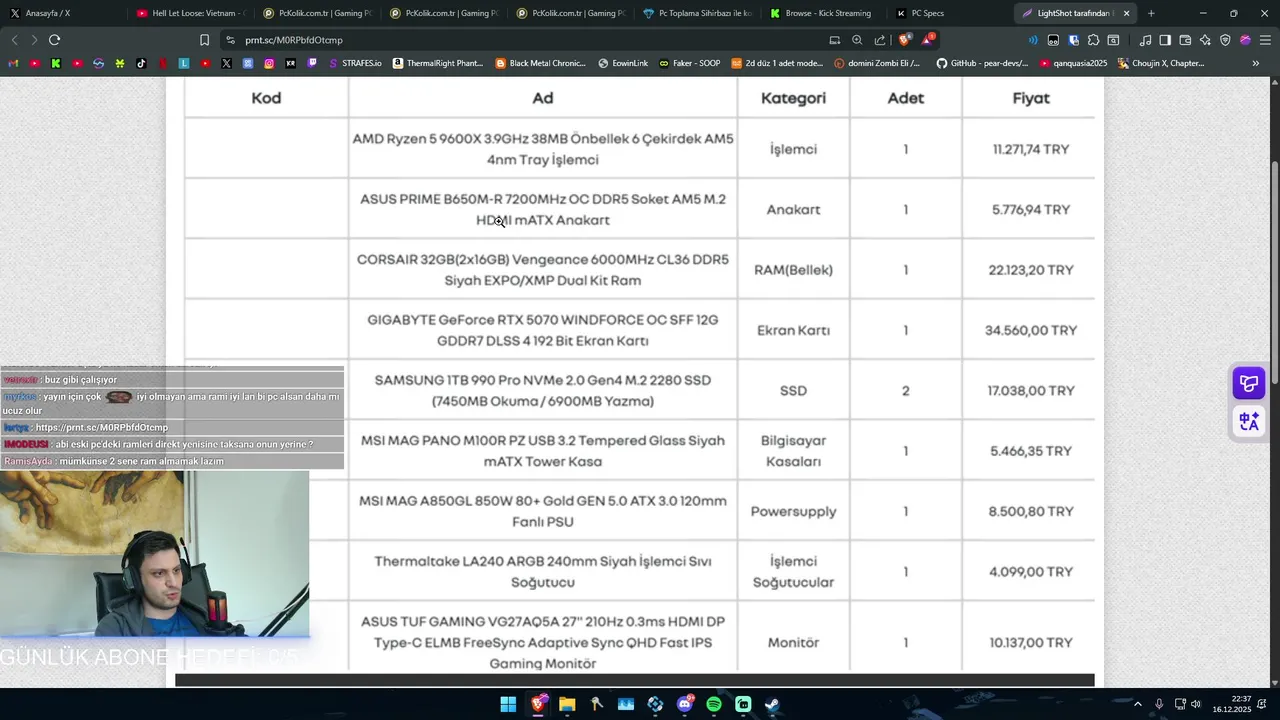Select the ASUS TUF GAMING VG27AQ5A monitor name

pyautogui.click(x=543, y=642)
